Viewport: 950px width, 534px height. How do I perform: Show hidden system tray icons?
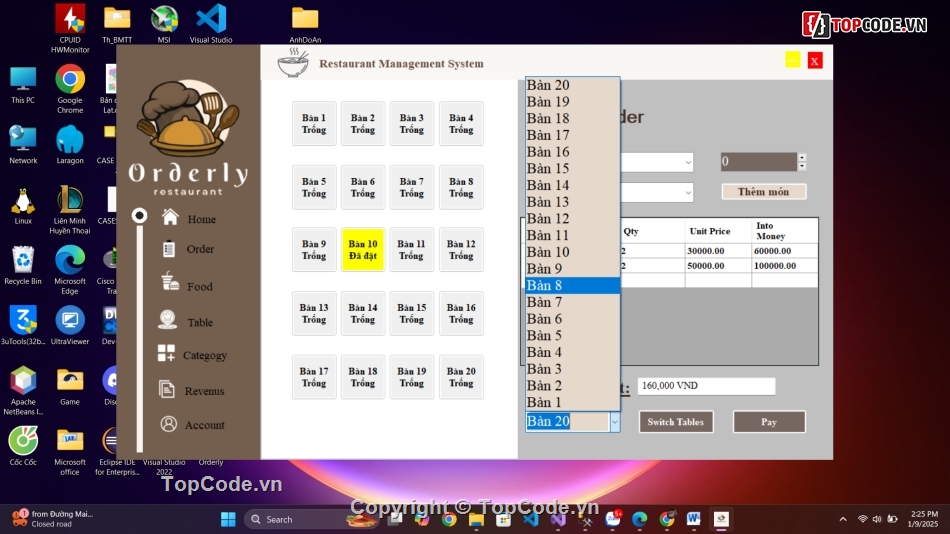click(843, 519)
